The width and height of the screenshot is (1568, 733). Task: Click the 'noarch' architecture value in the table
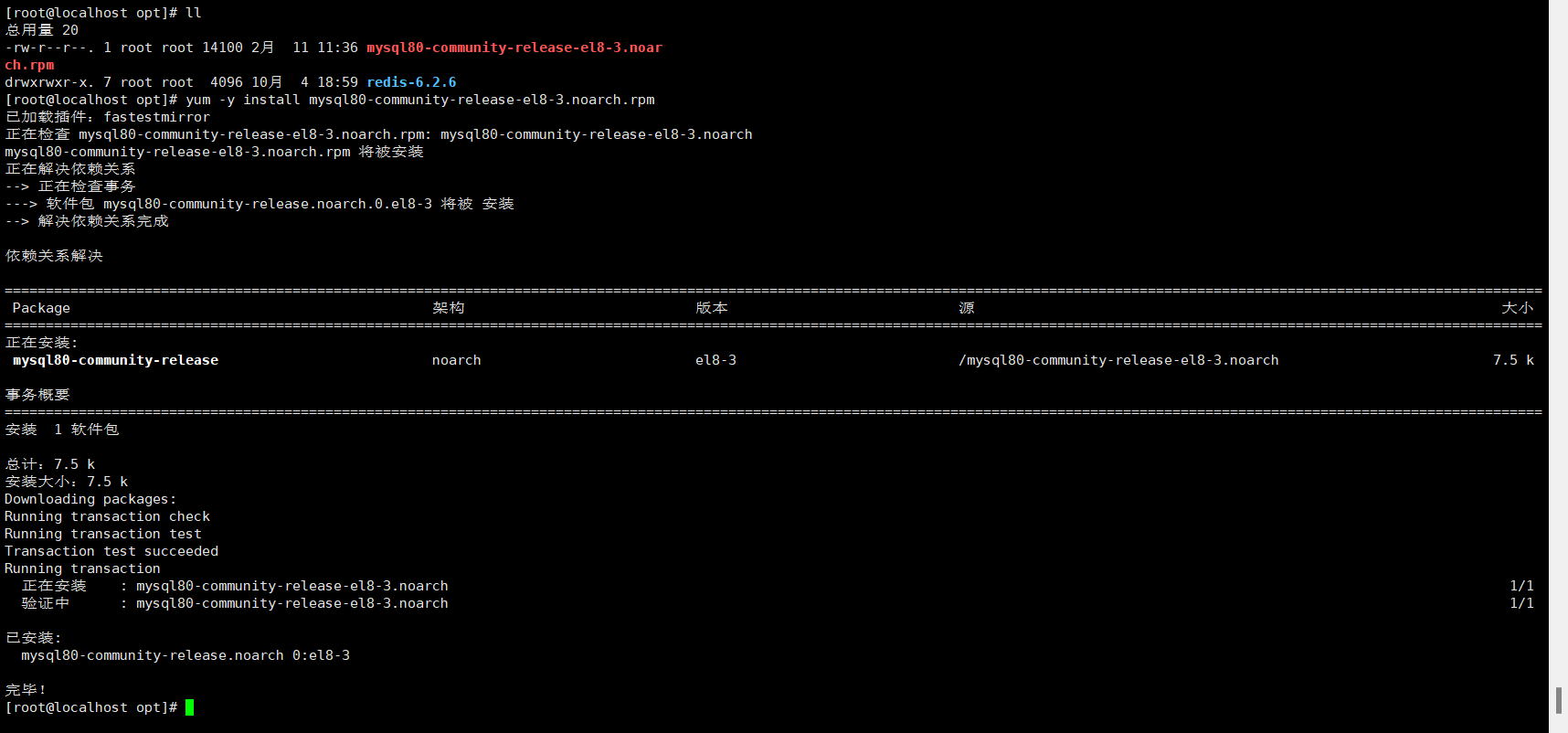(457, 360)
